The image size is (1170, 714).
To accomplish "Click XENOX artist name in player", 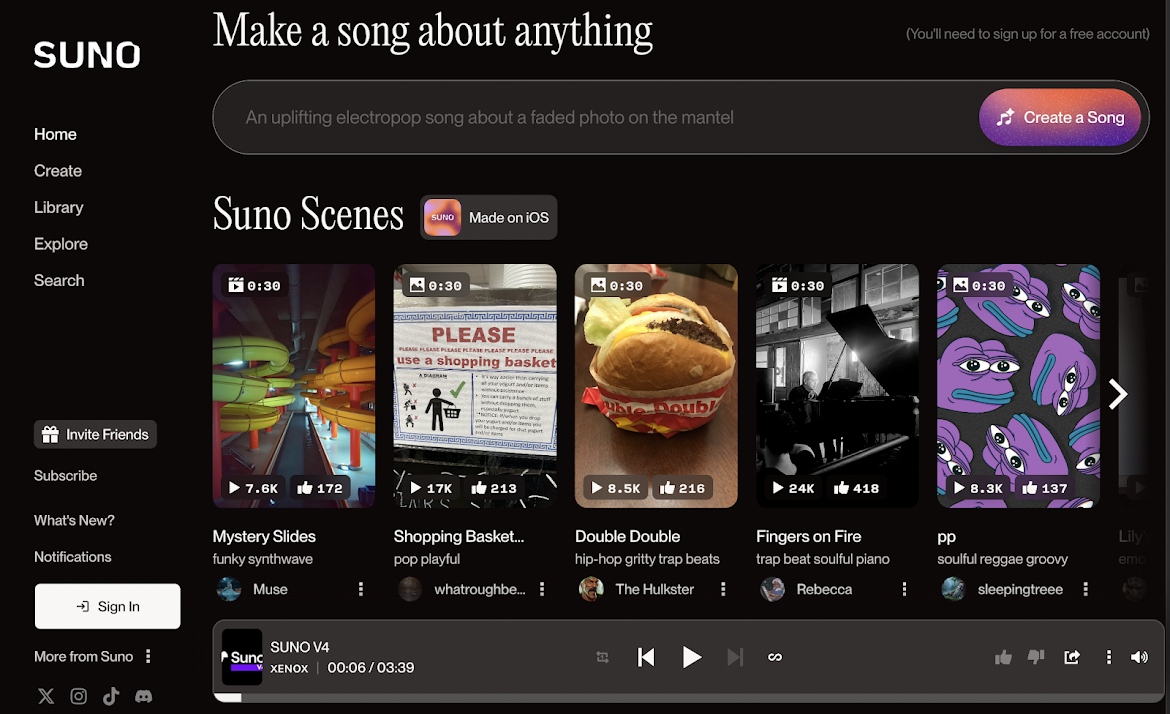I will pos(289,668).
